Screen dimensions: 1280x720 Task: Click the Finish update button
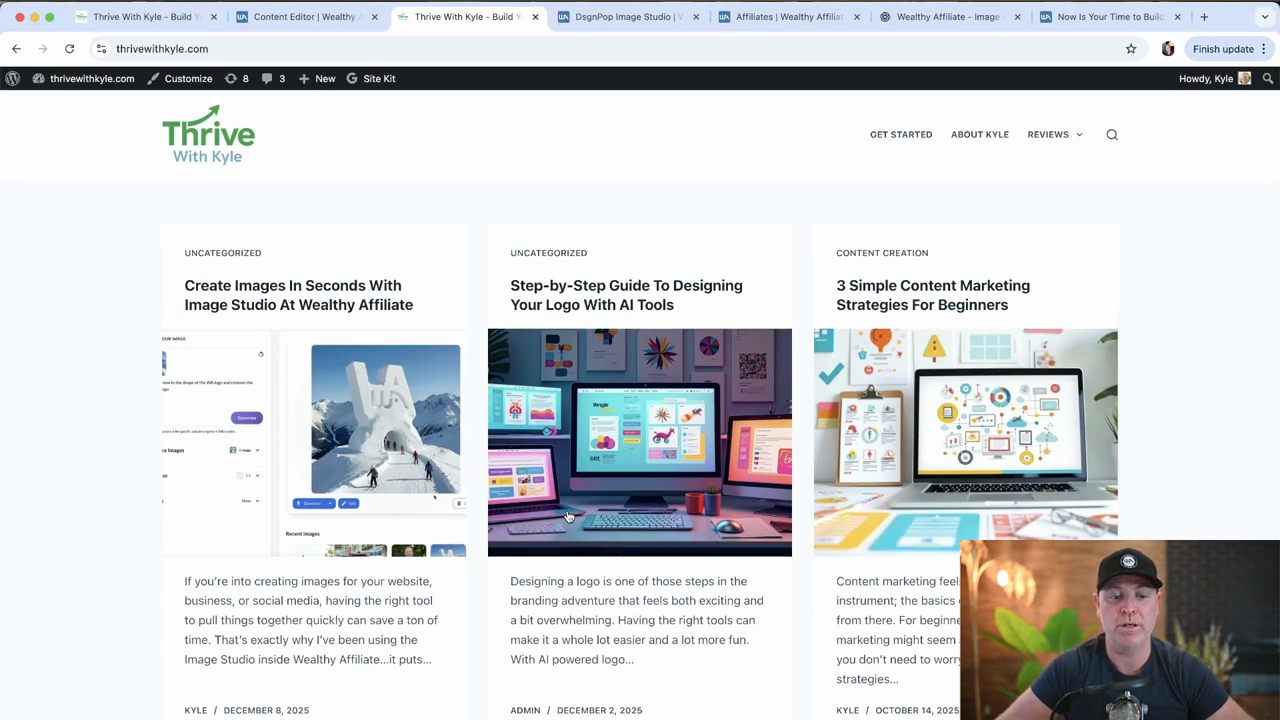point(1222,49)
